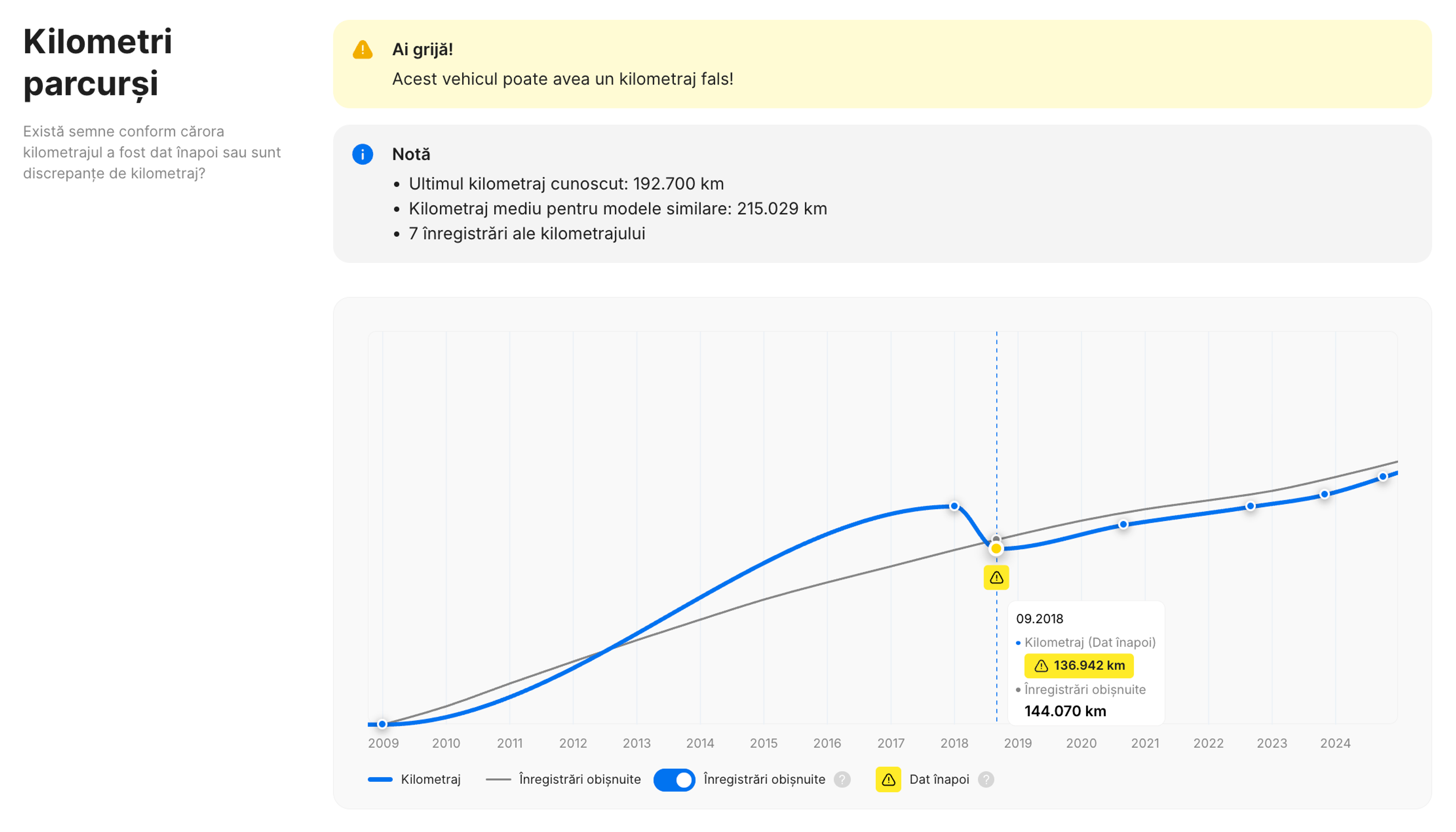Screen dimensions: 1456x832
Task: Select the first data point at 2009
Action: [x=382, y=724]
